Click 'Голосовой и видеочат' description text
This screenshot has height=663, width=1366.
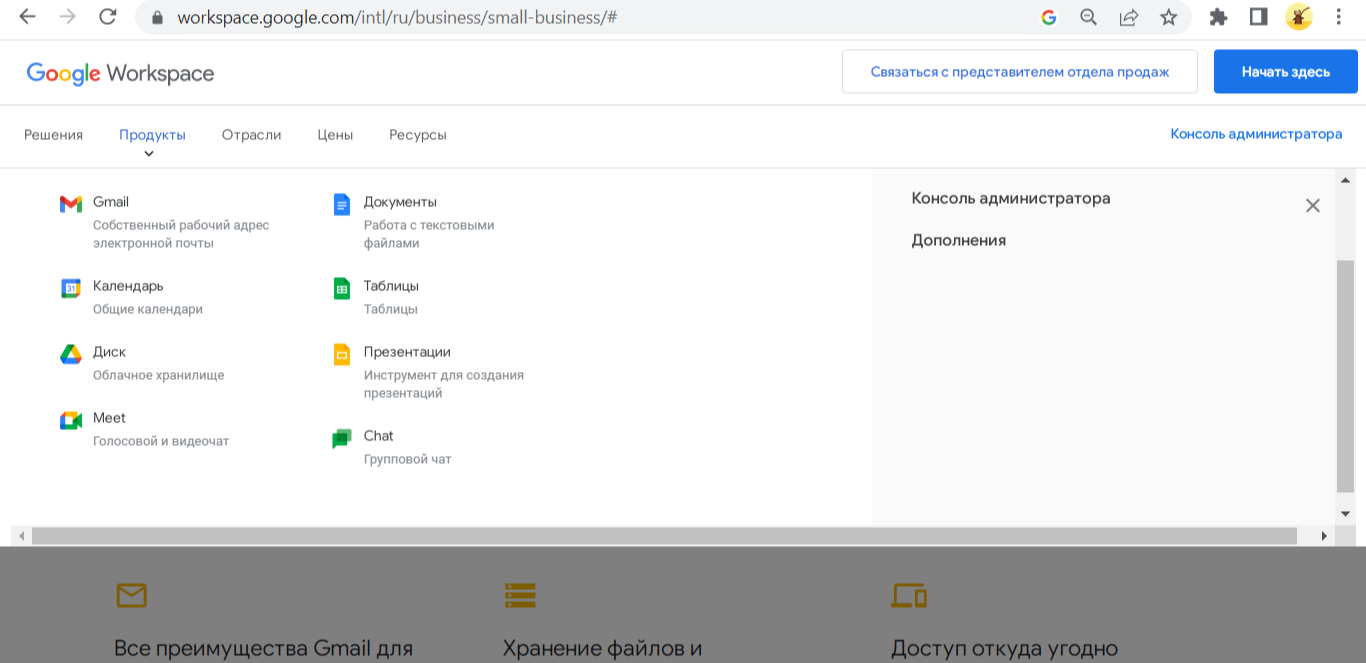point(161,442)
